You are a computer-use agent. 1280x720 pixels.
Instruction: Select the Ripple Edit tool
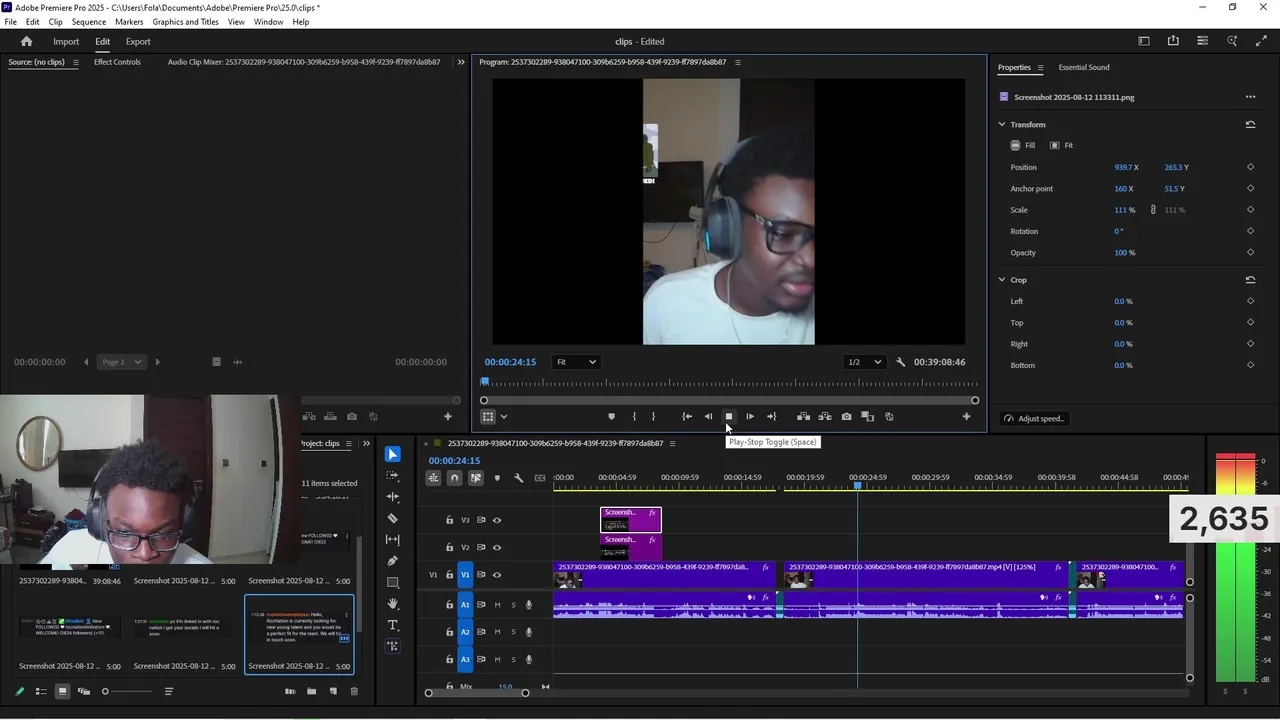(x=392, y=497)
